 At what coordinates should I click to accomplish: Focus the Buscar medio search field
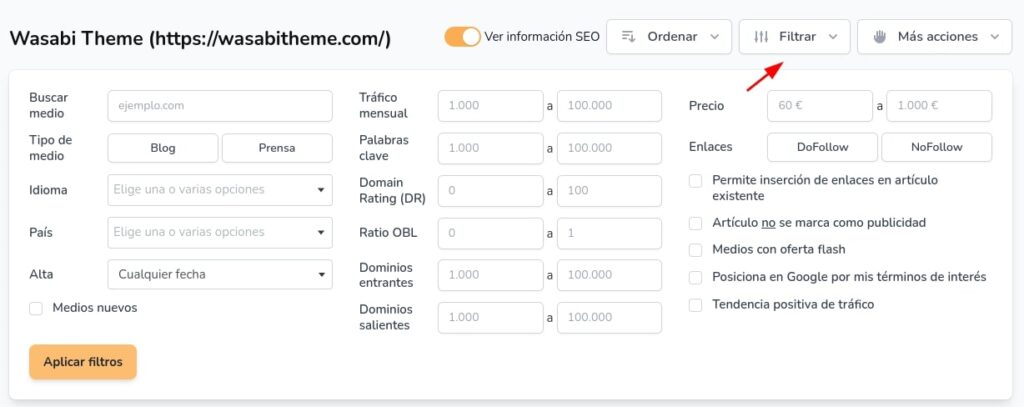pyautogui.click(x=220, y=106)
